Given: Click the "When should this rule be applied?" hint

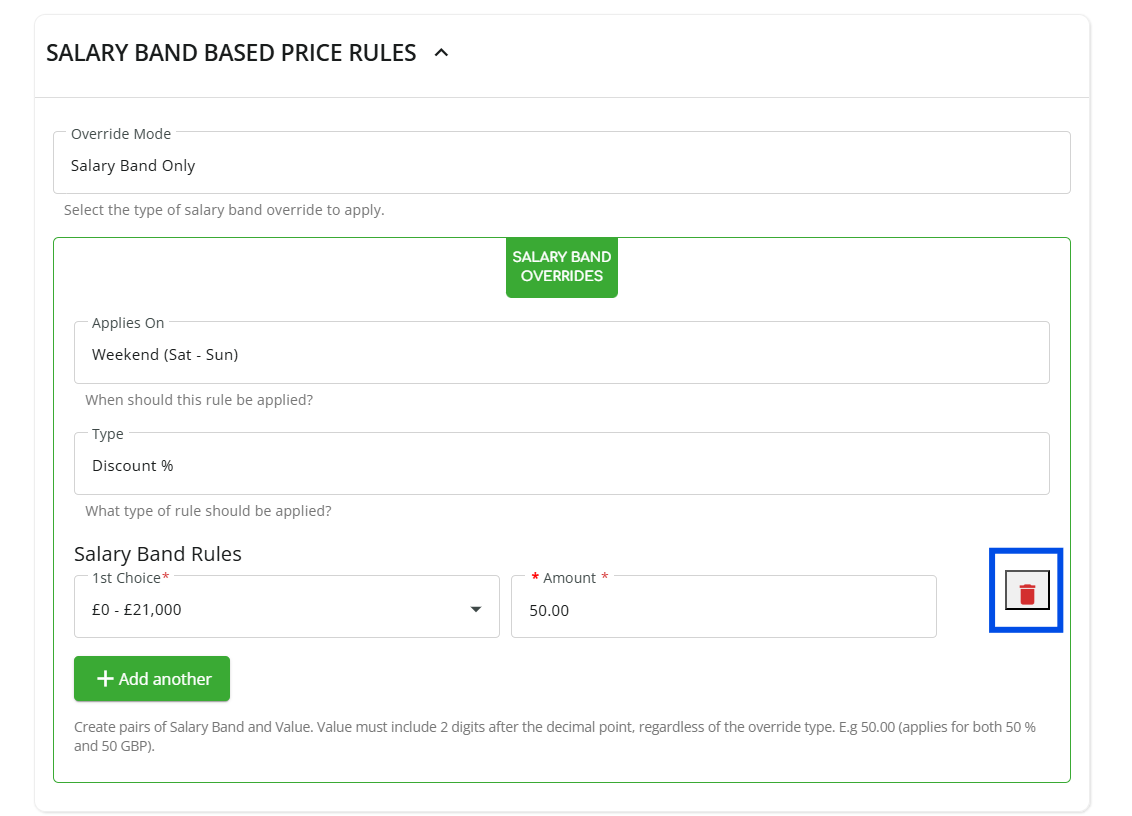Looking at the screenshot, I should (x=199, y=400).
